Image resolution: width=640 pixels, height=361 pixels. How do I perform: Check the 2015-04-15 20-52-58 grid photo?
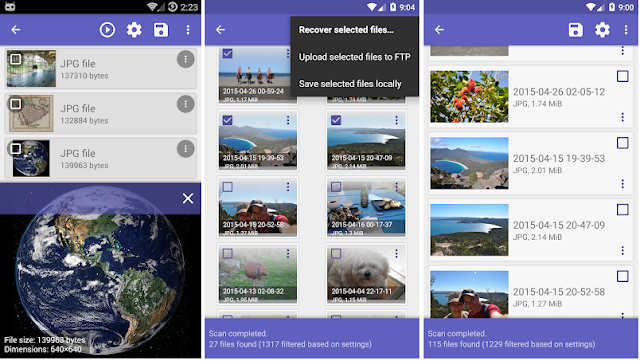coord(227,187)
